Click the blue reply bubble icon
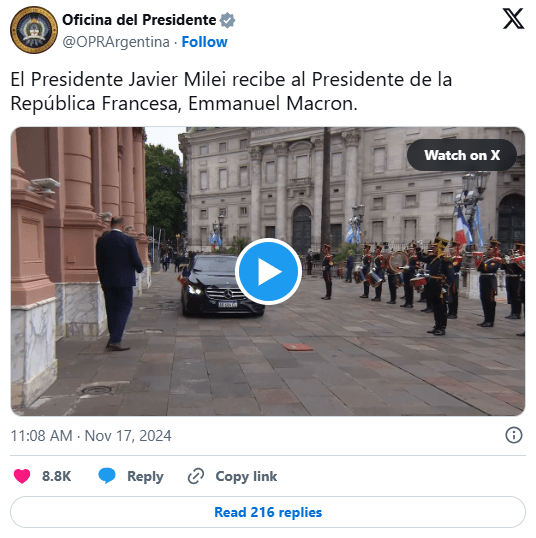 coord(107,476)
